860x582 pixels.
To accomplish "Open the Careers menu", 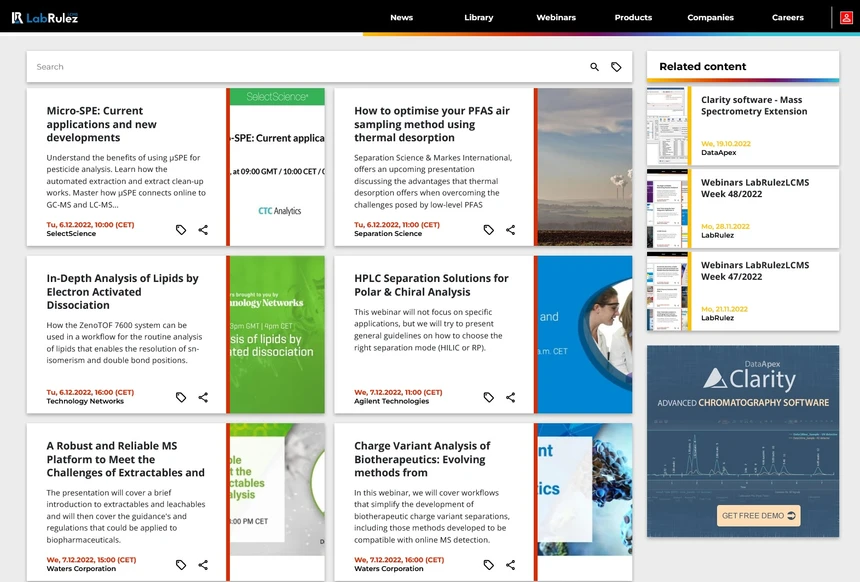I will pos(788,18).
